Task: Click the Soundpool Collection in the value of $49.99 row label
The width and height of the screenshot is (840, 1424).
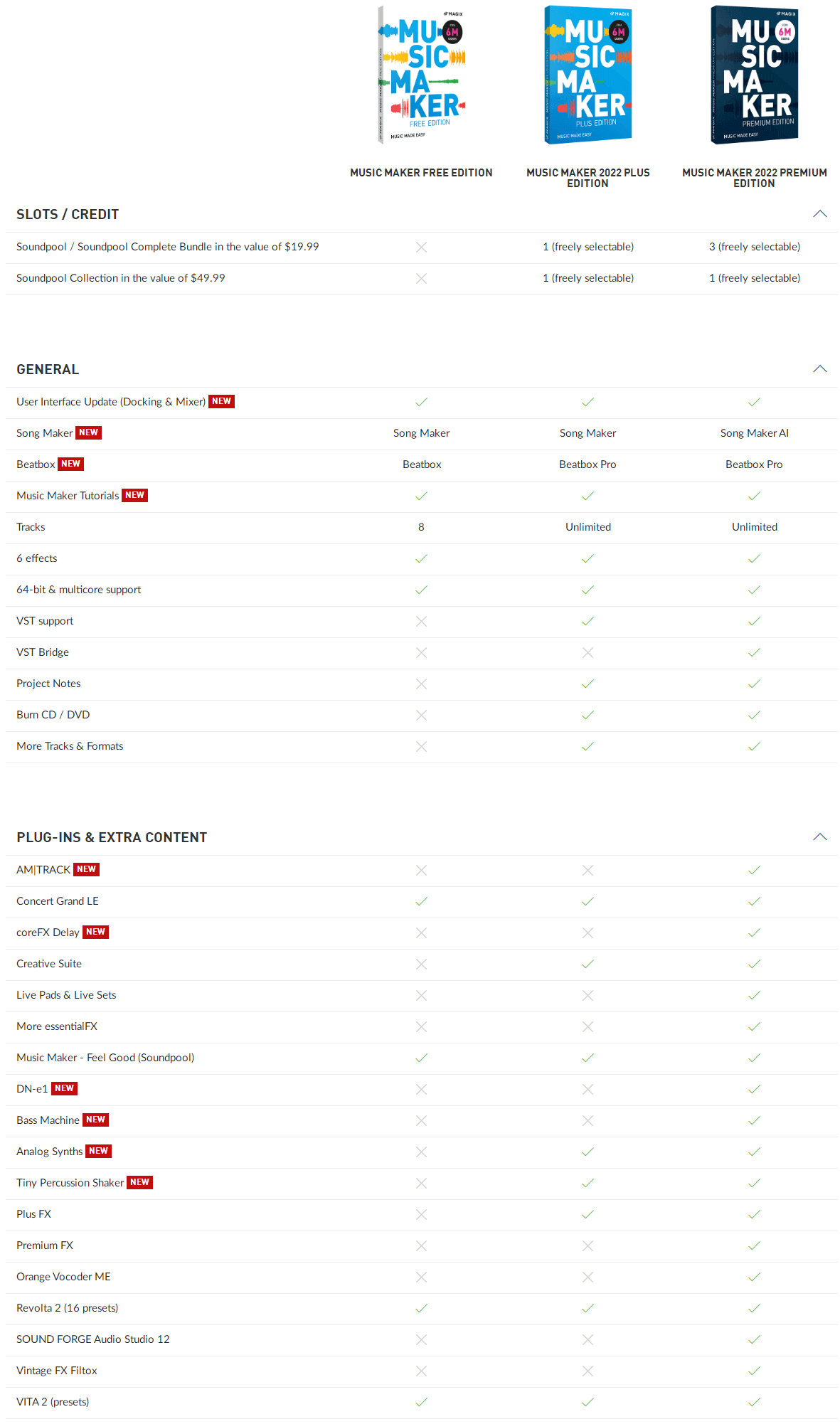Action: tap(121, 278)
